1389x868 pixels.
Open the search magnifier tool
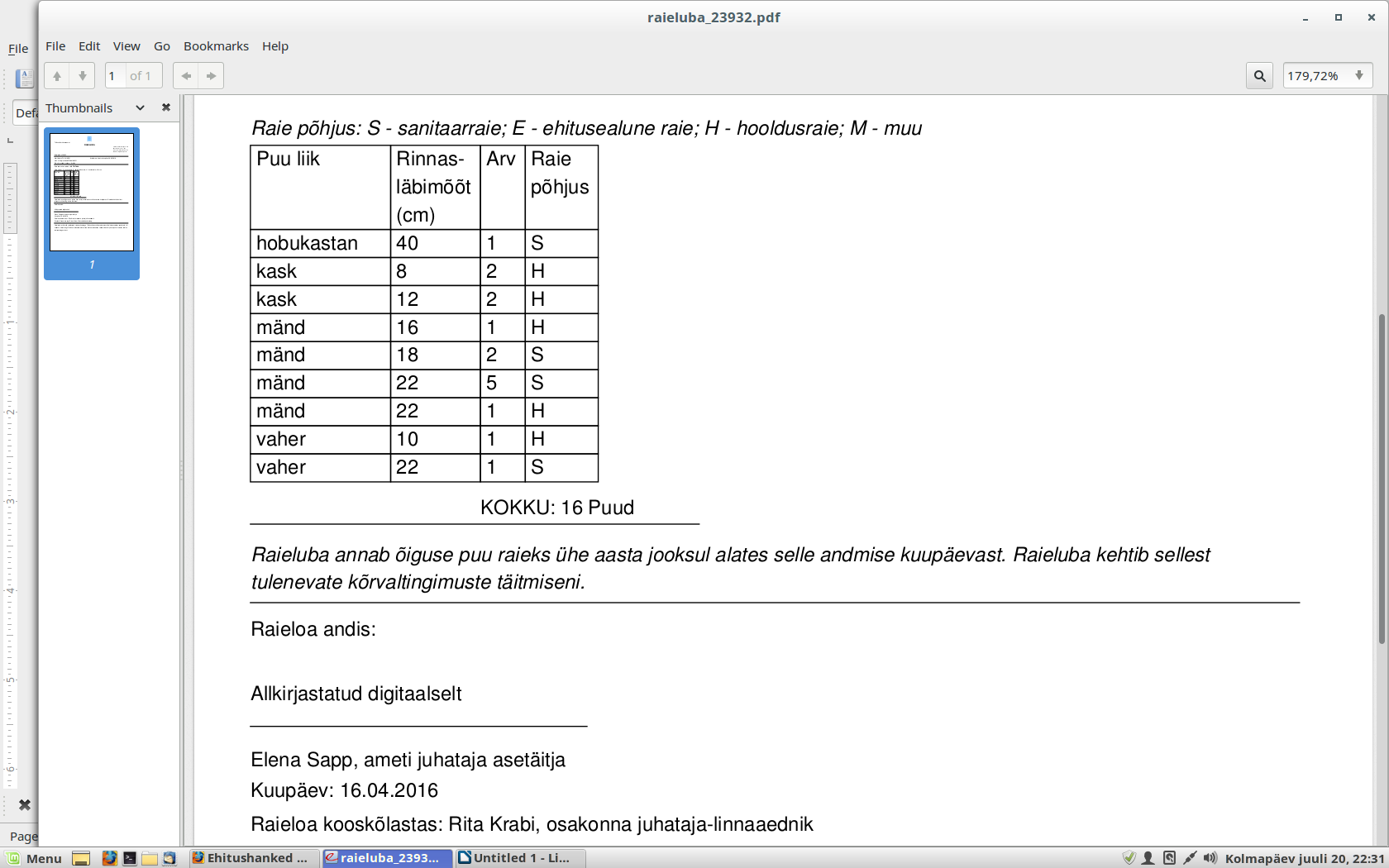[1259, 76]
